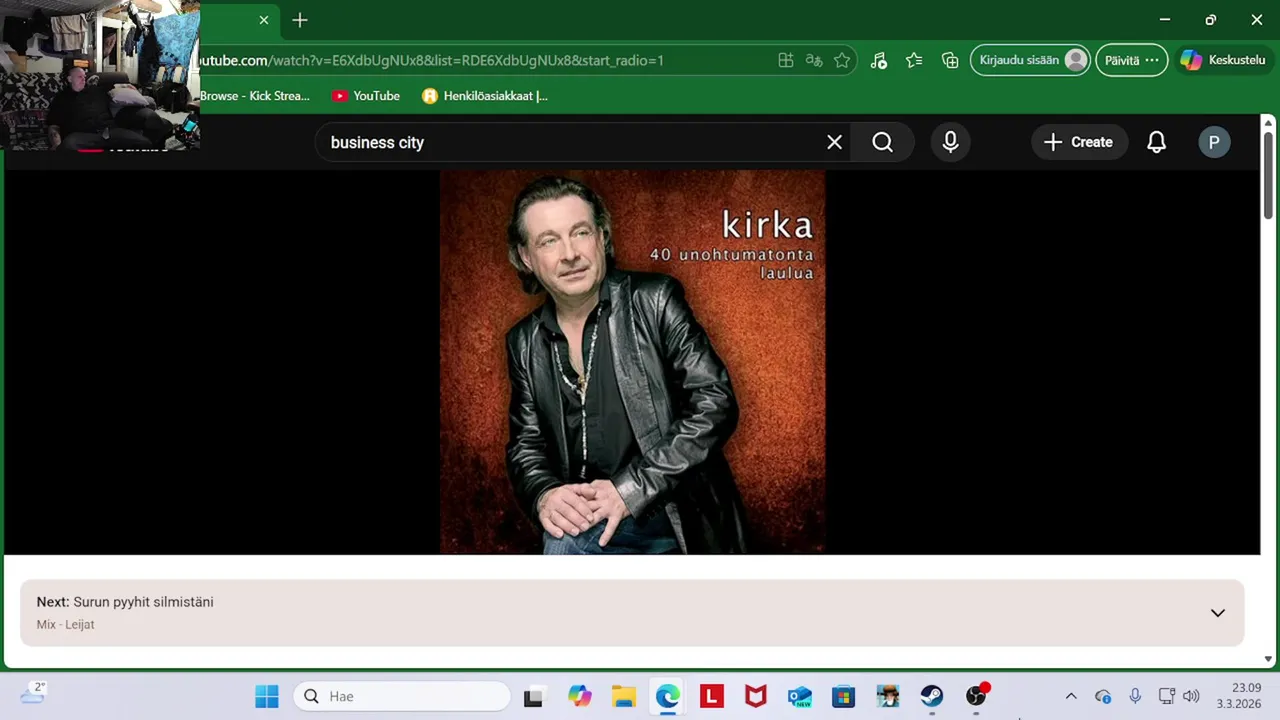Open the Windows Start menu
This screenshot has width=1280, height=720.
click(x=267, y=696)
